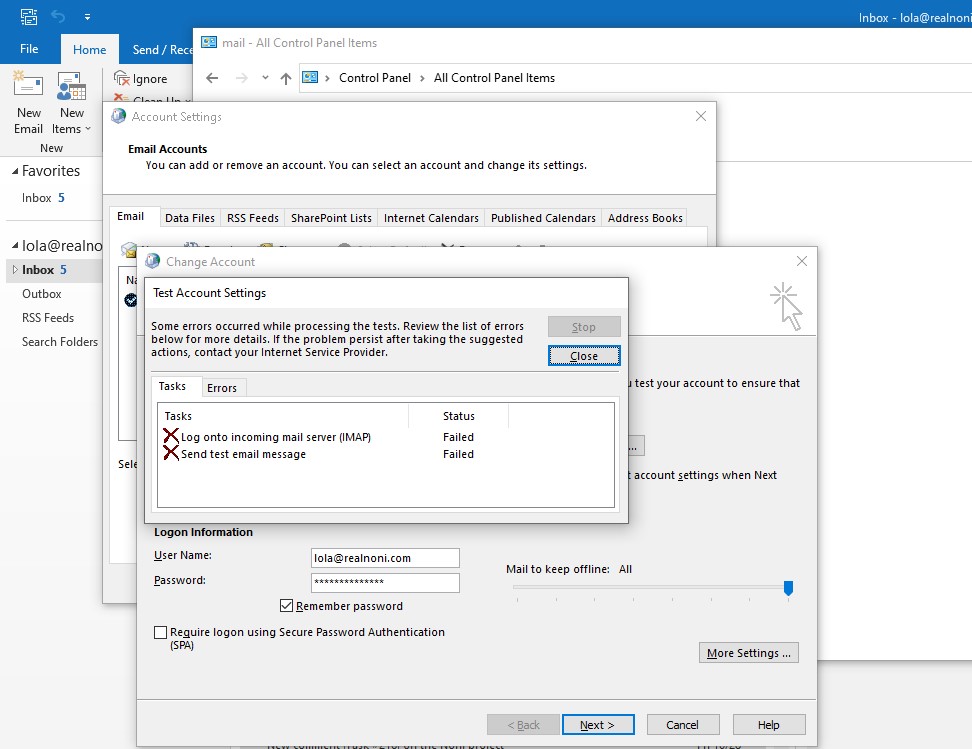Click Outlook send/receive quick access icon
This screenshot has width=972, height=749.
(x=29, y=17)
